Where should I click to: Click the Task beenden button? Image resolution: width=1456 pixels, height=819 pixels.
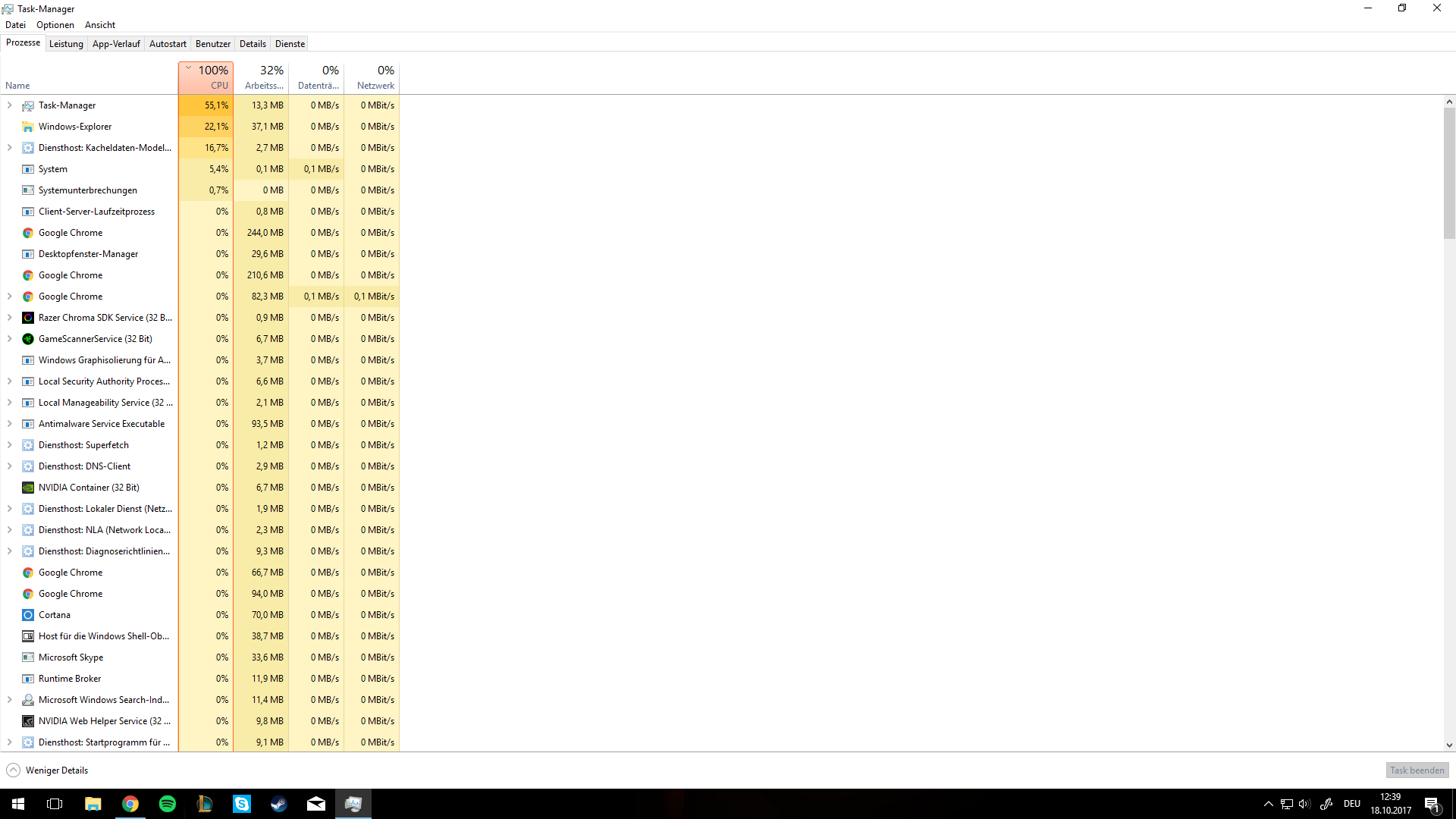coord(1417,770)
